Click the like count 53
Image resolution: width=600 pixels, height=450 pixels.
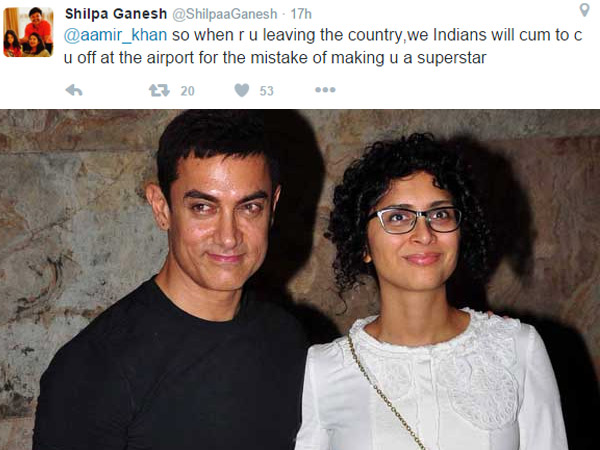pyautogui.click(x=266, y=91)
